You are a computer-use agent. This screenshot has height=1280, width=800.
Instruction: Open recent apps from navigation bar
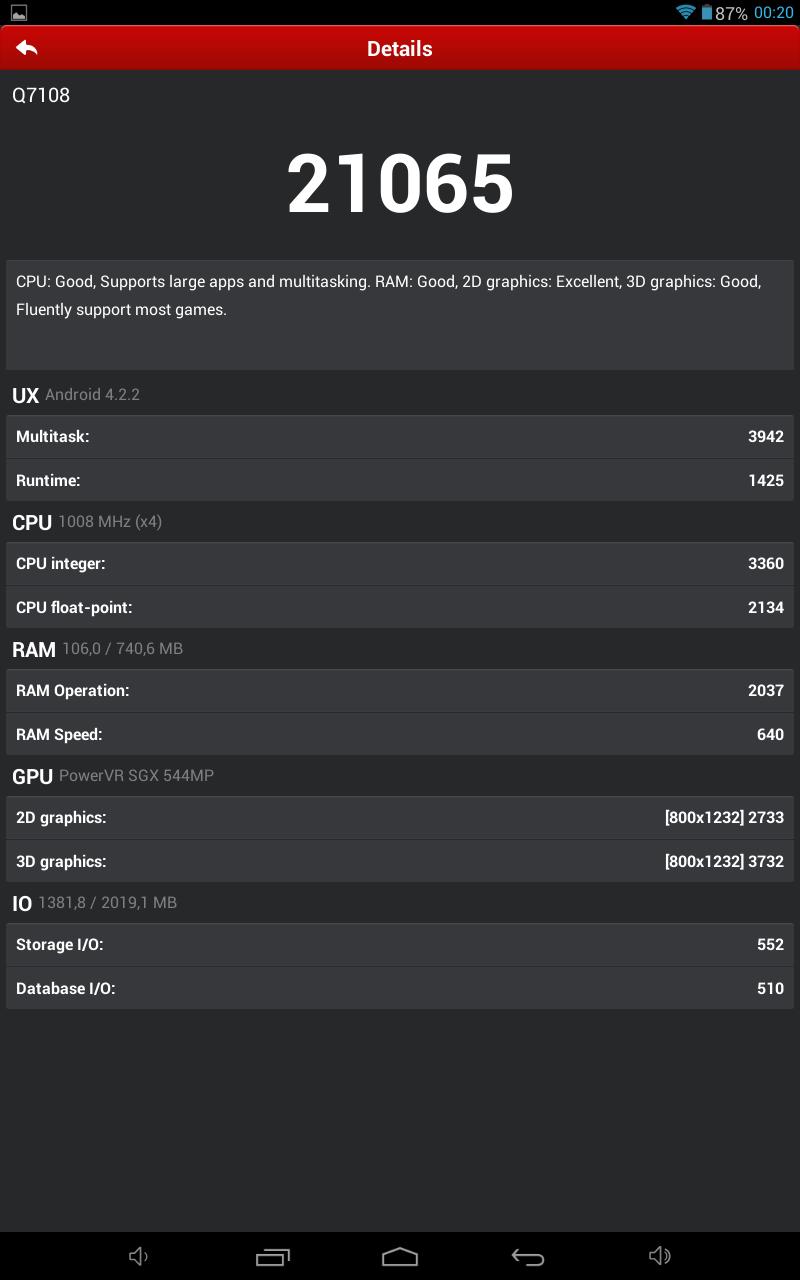tap(273, 1257)
